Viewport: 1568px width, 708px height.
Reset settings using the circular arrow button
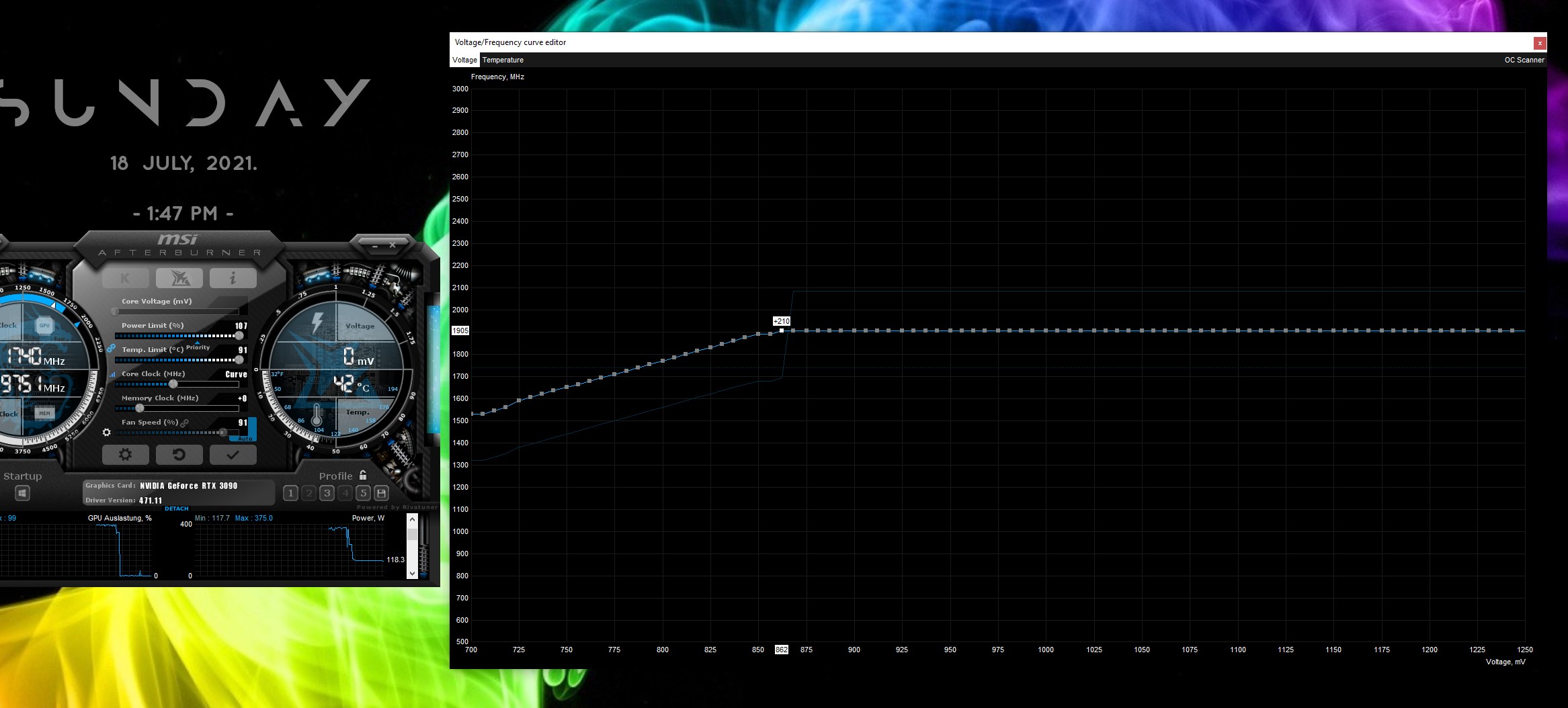[179, 455]
